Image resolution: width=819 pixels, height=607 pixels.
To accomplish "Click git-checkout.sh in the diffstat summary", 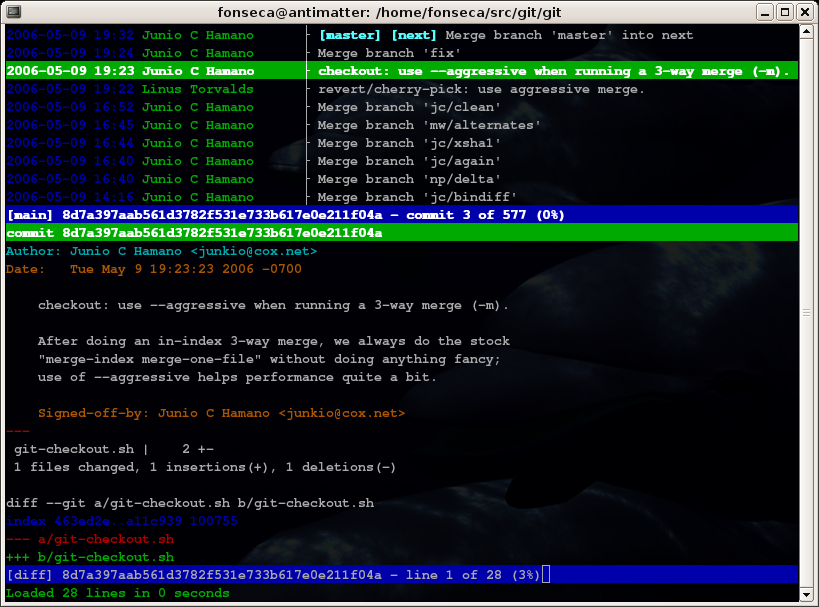I will 68,448.
